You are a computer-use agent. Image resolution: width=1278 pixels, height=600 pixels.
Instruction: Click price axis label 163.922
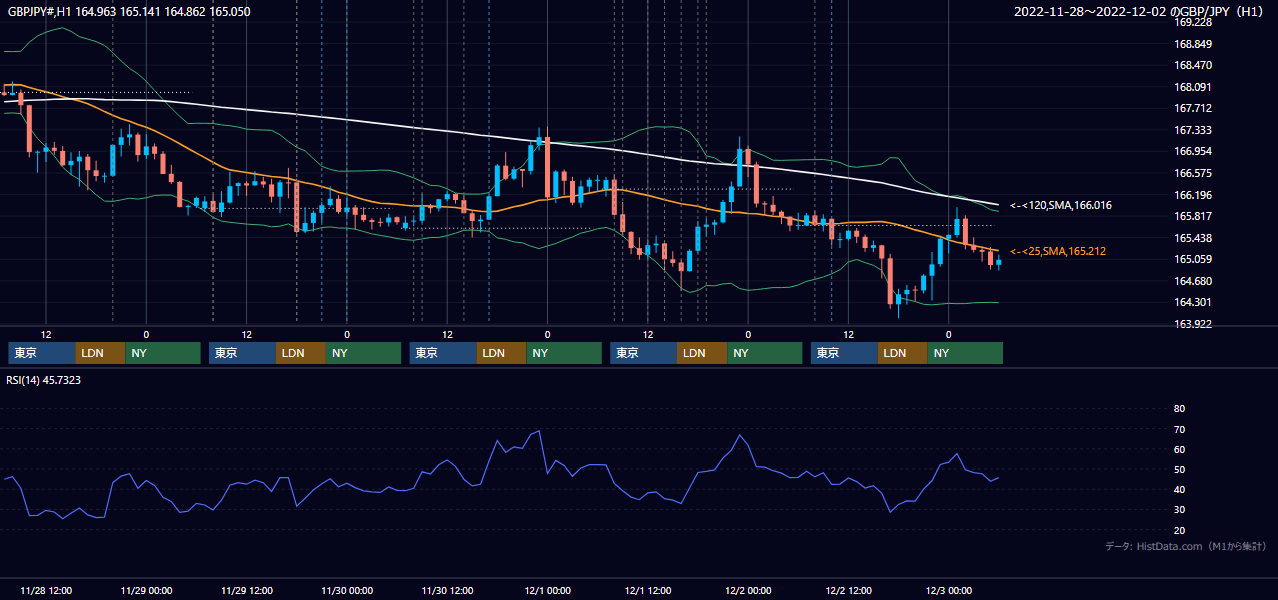click(1193, 324)
